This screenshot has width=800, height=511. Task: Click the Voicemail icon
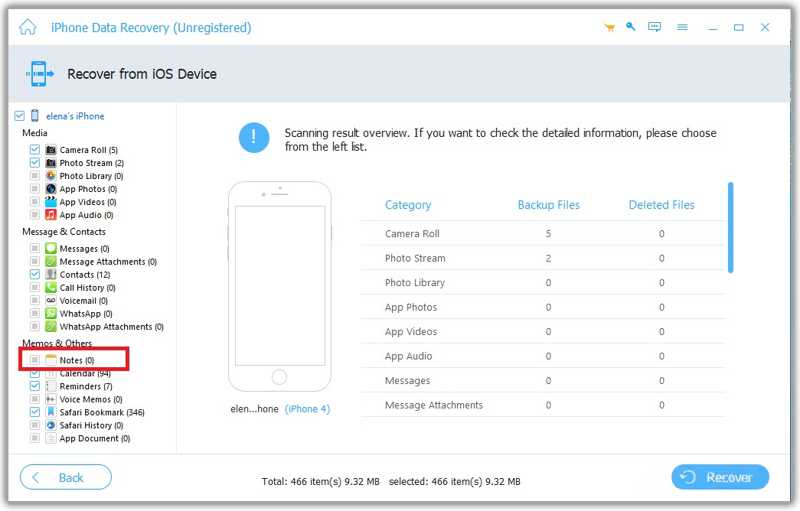[51, 300]
